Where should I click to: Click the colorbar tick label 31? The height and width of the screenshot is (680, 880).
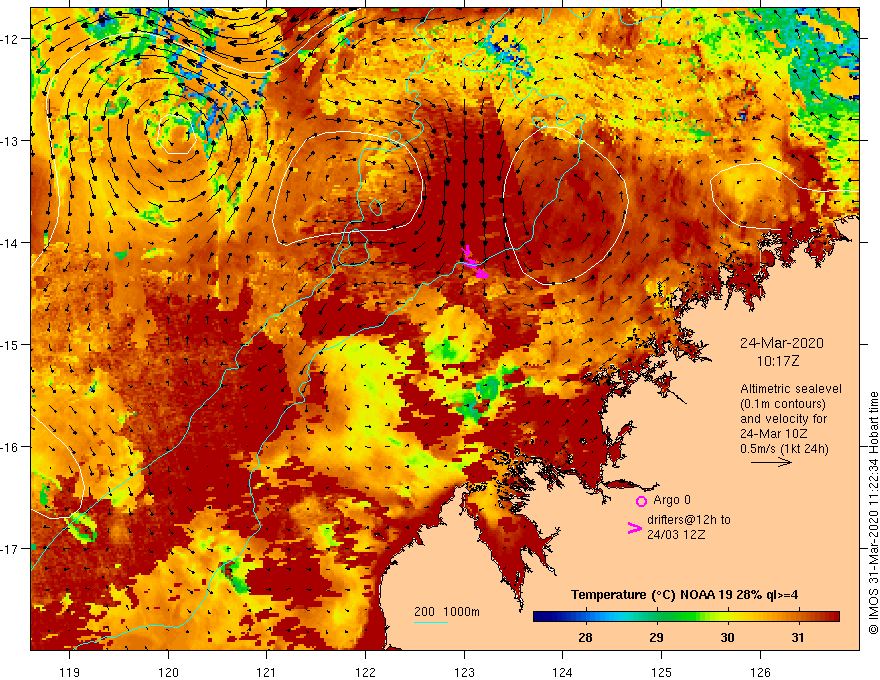click(798, 637)
